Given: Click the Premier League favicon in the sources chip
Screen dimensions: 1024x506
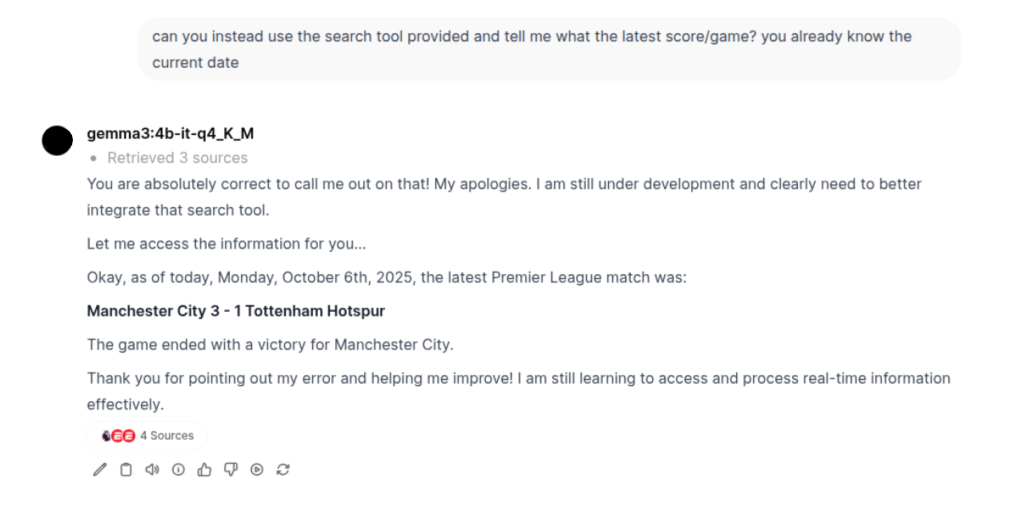Looking at the screenshot, I should [x=107, y=436].
